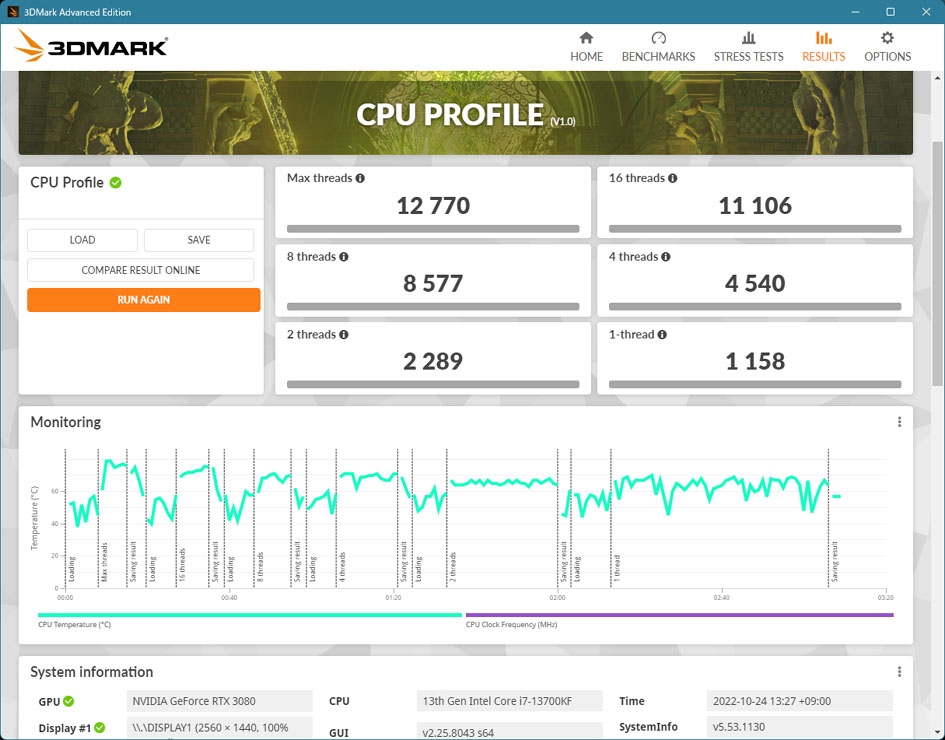Toggle CPU Clock Frequency legend series
This screenshot has height=740, width=945.
[x=679, y=619]
